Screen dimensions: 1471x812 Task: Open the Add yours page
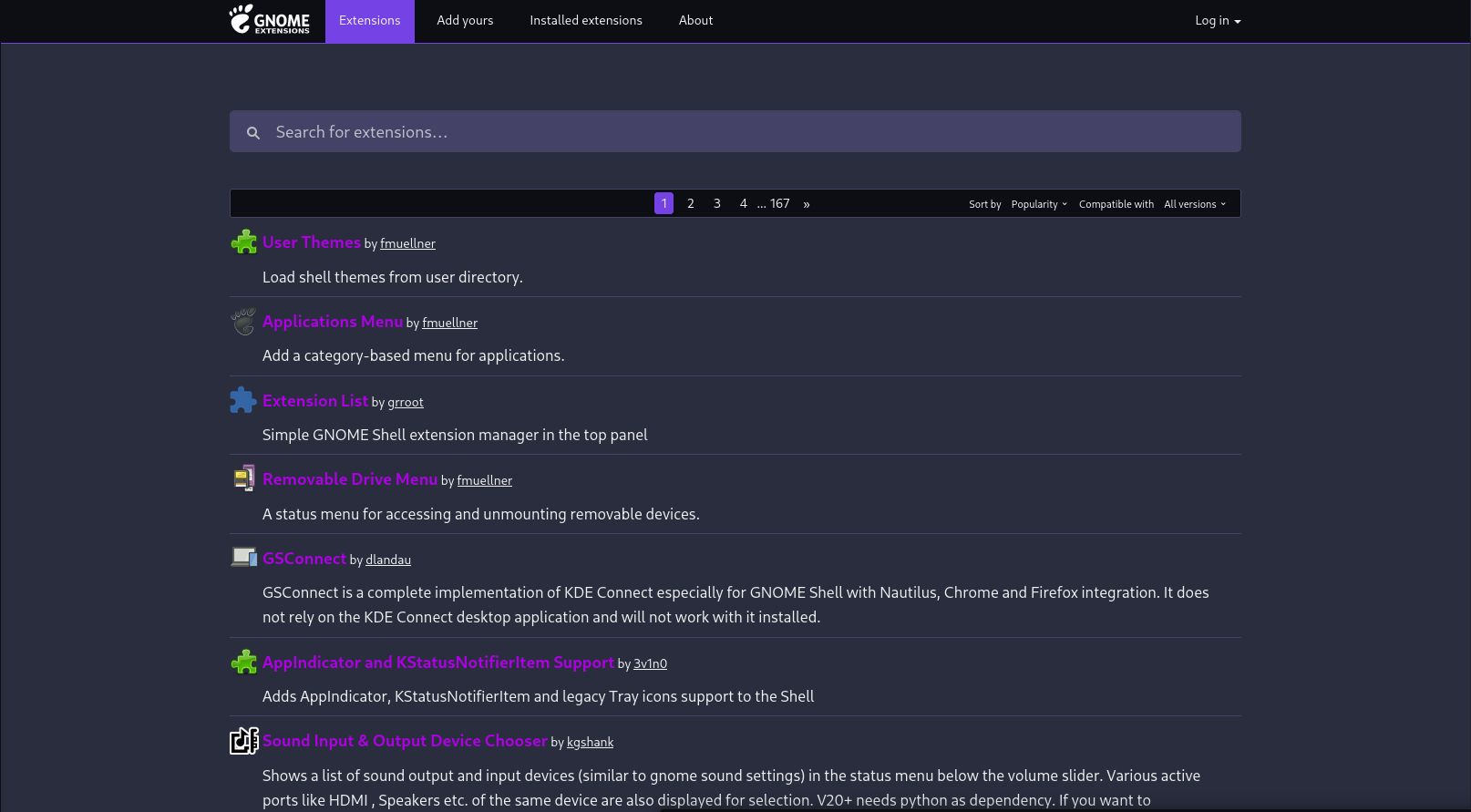point(465,21)
